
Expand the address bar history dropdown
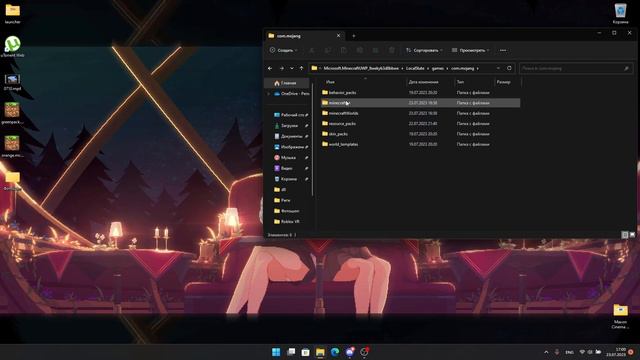(x=498, y=68)
